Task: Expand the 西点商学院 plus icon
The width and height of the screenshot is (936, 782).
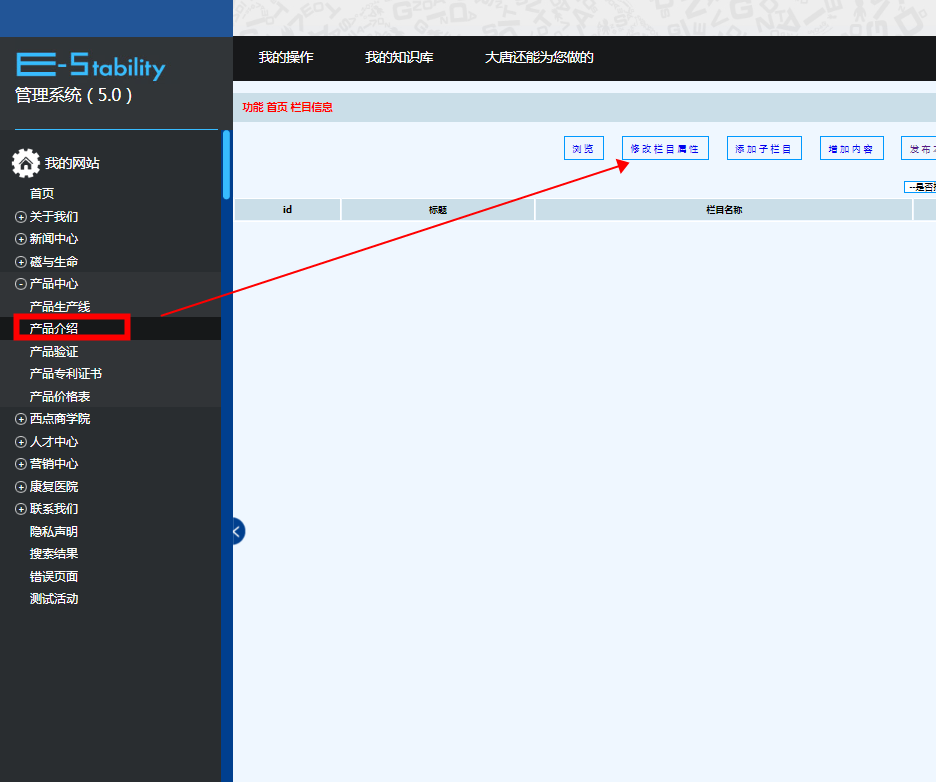Action: [x=21, y=419]
